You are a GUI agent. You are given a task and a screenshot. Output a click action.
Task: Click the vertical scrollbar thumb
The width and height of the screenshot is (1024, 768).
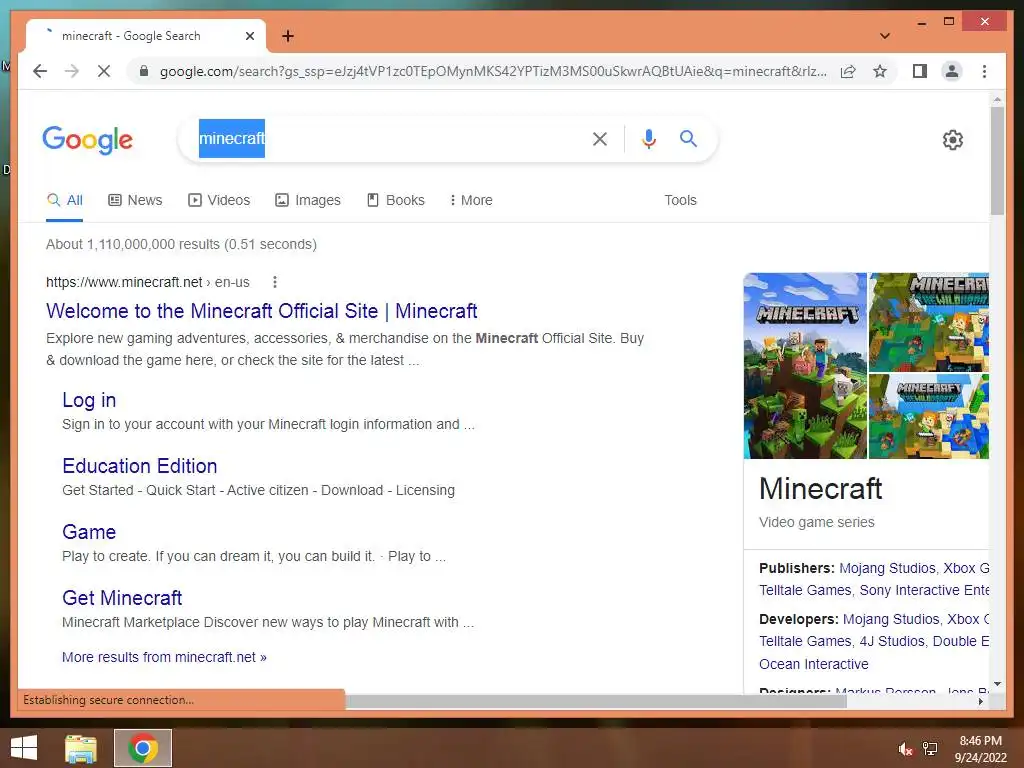[x=997, y=161]
